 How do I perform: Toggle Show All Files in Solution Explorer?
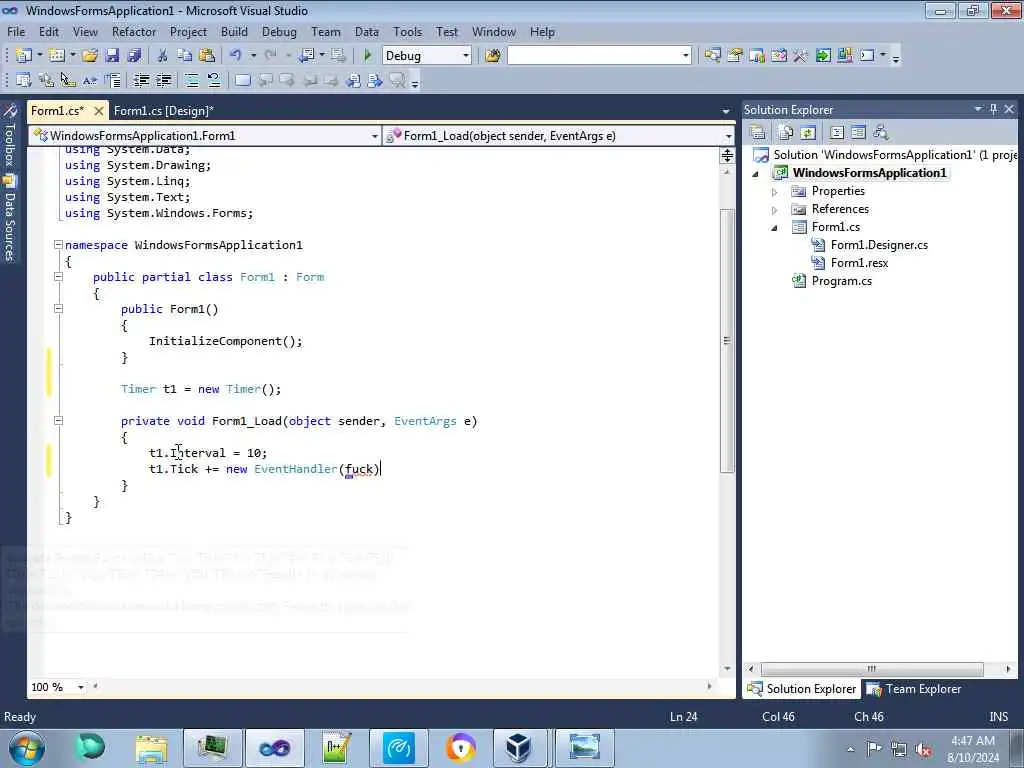[786, 133]
